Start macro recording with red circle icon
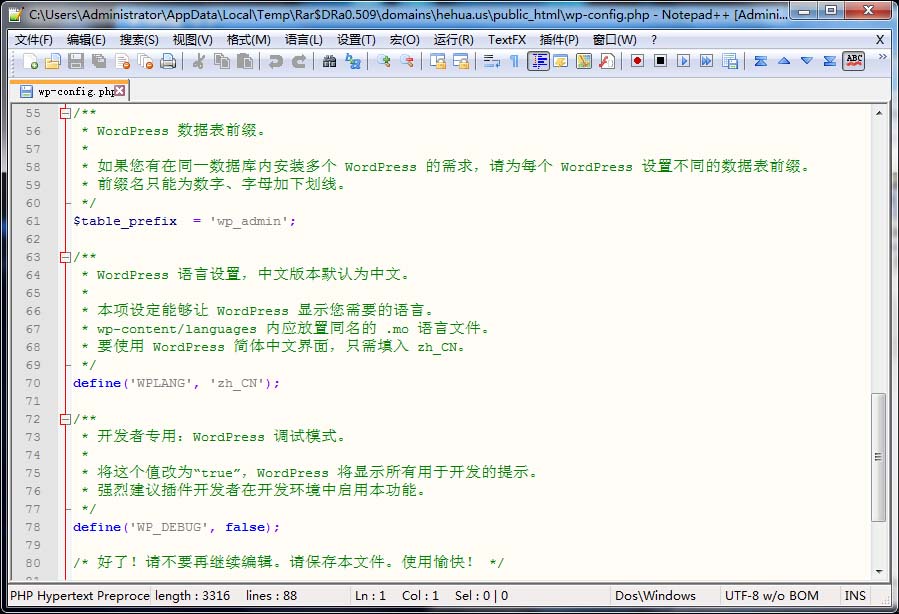The width and height of the screenshot is (899, 614). [637, 62]
